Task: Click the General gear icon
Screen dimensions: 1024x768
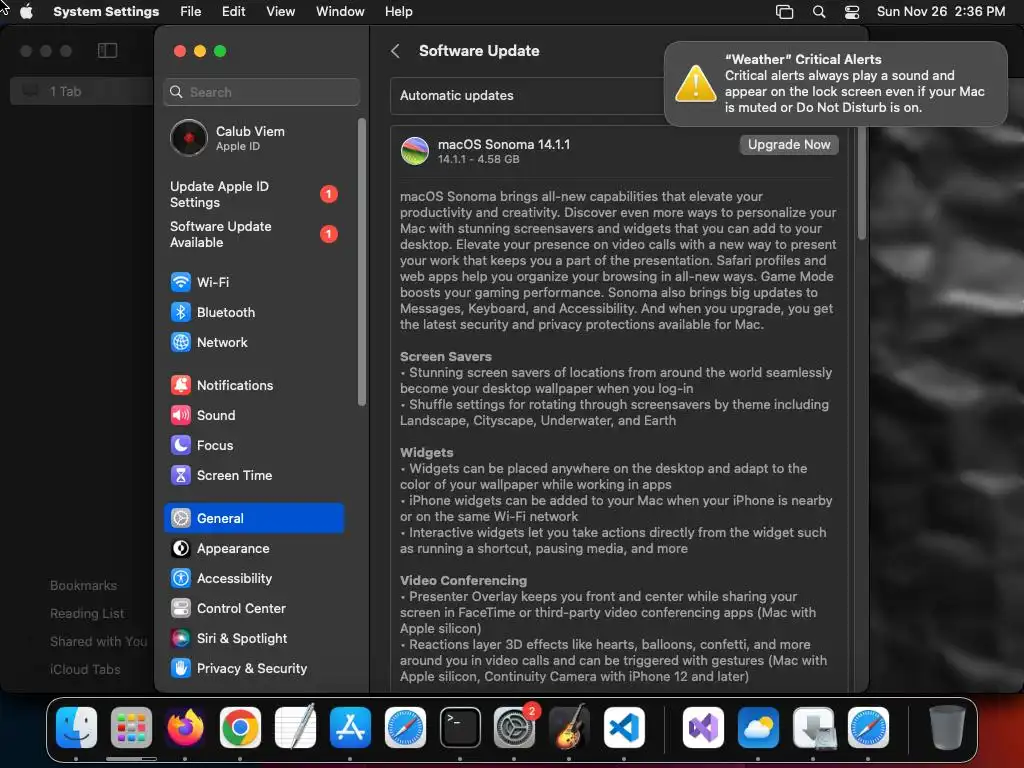Action: click(181, 519)
